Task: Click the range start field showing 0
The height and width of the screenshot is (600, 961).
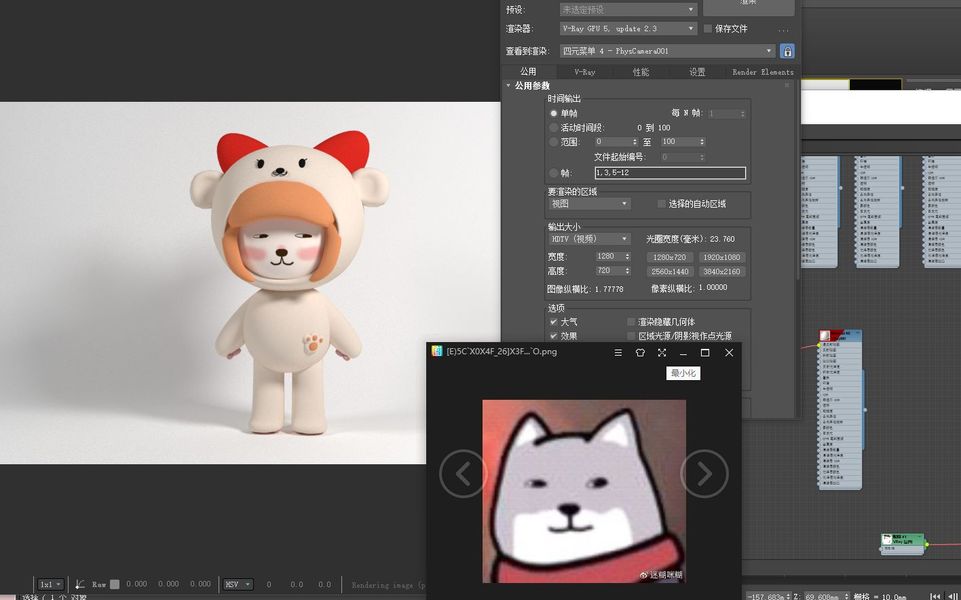Action: [615, 142]
